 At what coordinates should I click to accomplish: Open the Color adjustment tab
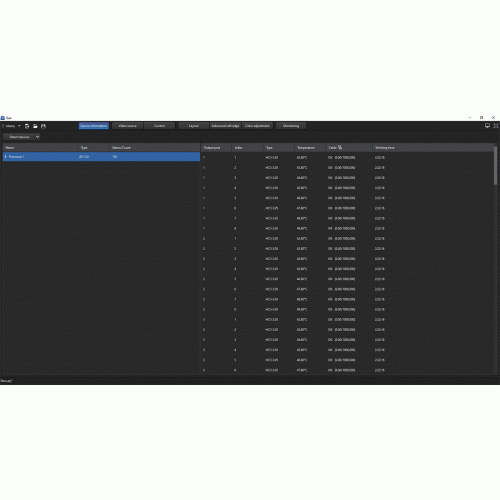tap(257, 126)
